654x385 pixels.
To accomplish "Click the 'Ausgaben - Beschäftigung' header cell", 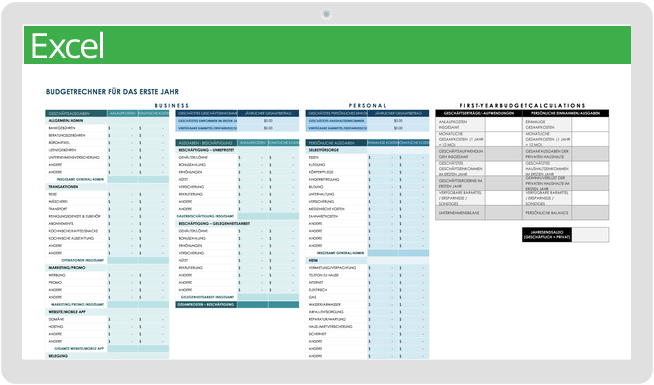I will (x=206, y=143).
